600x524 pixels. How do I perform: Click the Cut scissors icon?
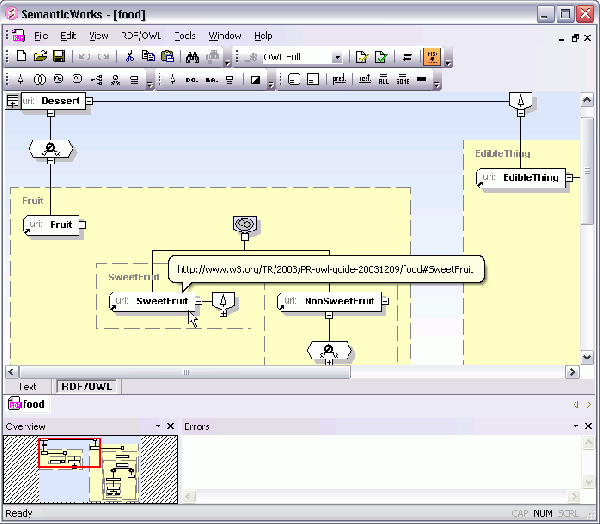coord(129,58)
